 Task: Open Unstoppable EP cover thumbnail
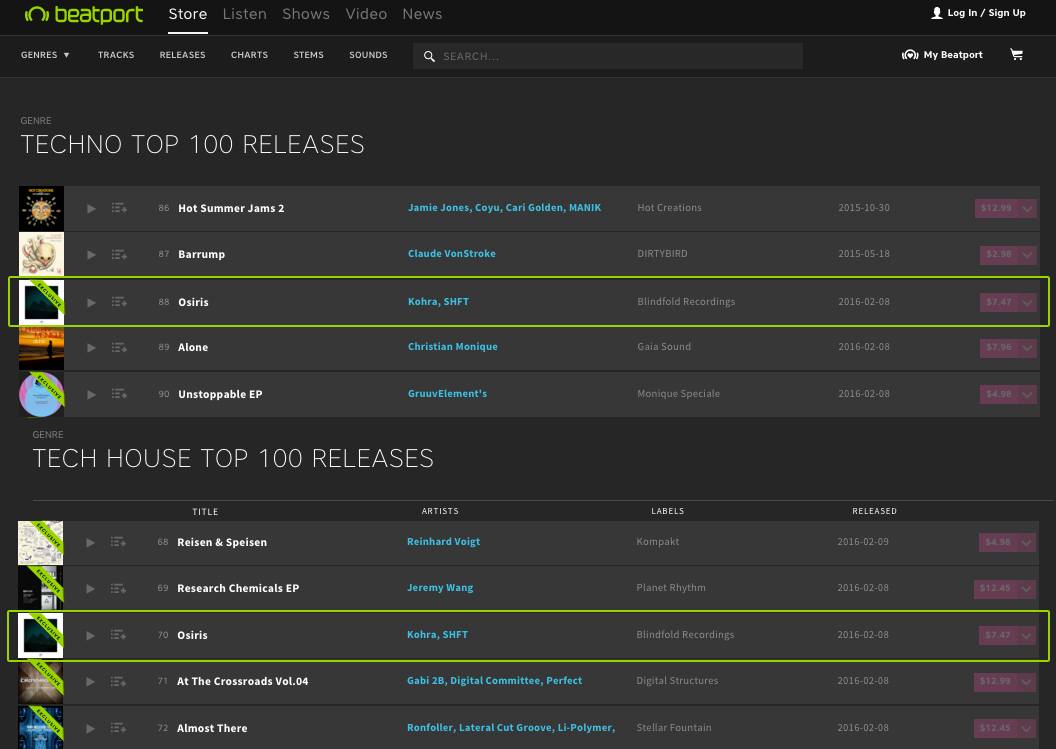pyautogui.click(x=41, y=394)
